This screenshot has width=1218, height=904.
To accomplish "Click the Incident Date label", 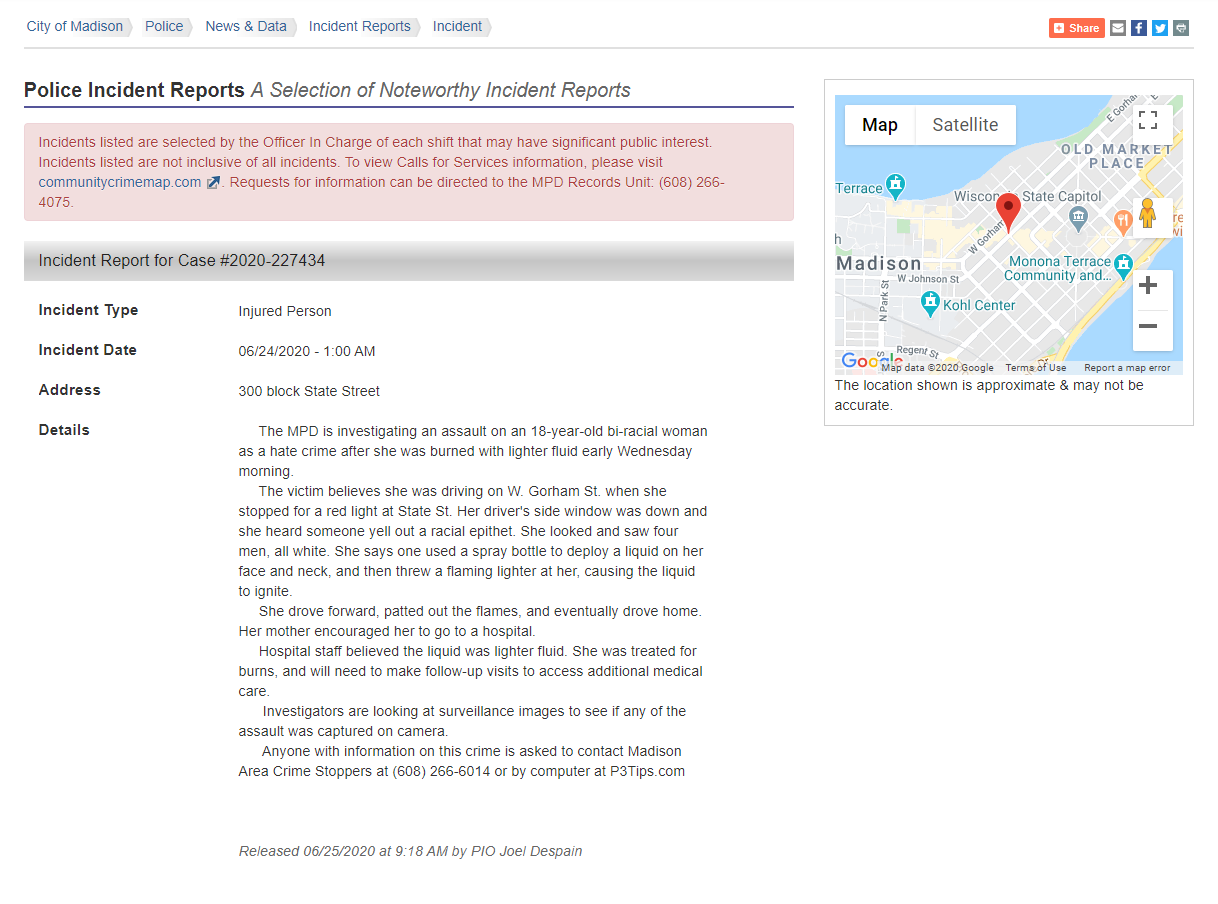I will 88,350.
